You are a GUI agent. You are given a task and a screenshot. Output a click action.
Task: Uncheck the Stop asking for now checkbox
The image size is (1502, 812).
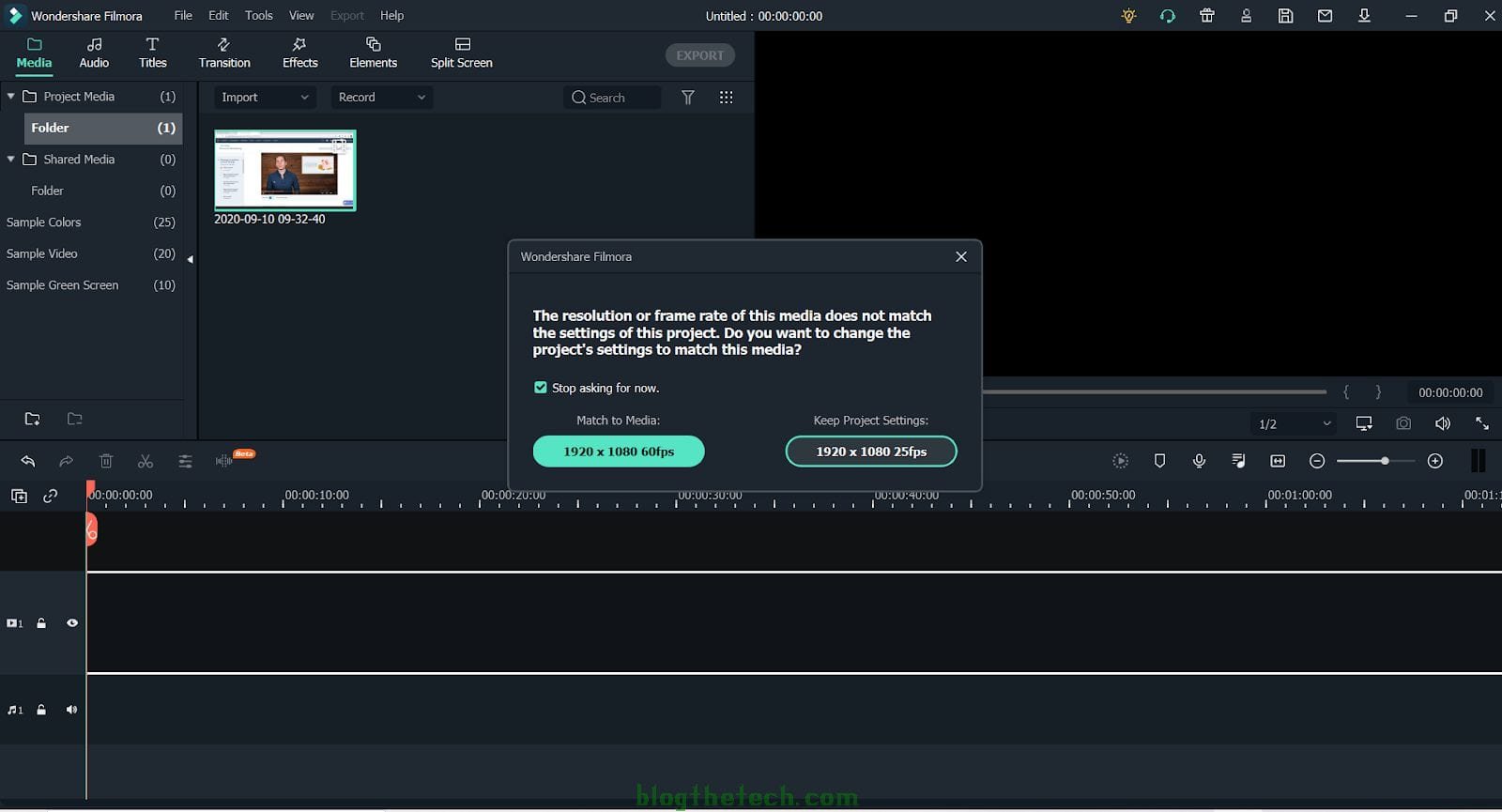click(x=541, y=388)
